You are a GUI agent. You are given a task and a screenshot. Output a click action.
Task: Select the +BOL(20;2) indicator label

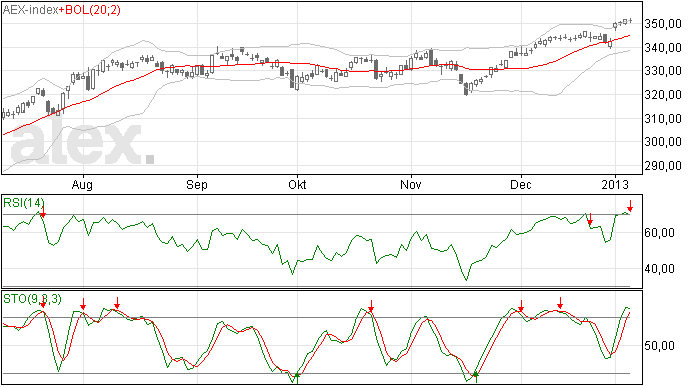click(90, 10)
